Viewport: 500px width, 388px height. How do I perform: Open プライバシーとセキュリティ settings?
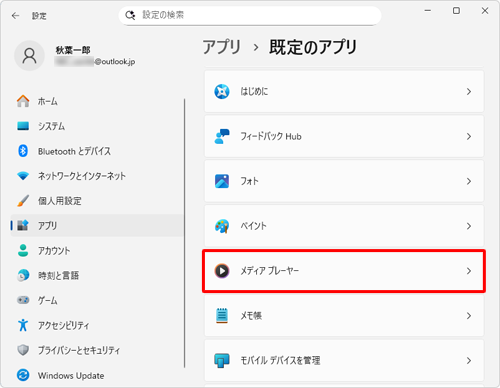tap(97, 350)
